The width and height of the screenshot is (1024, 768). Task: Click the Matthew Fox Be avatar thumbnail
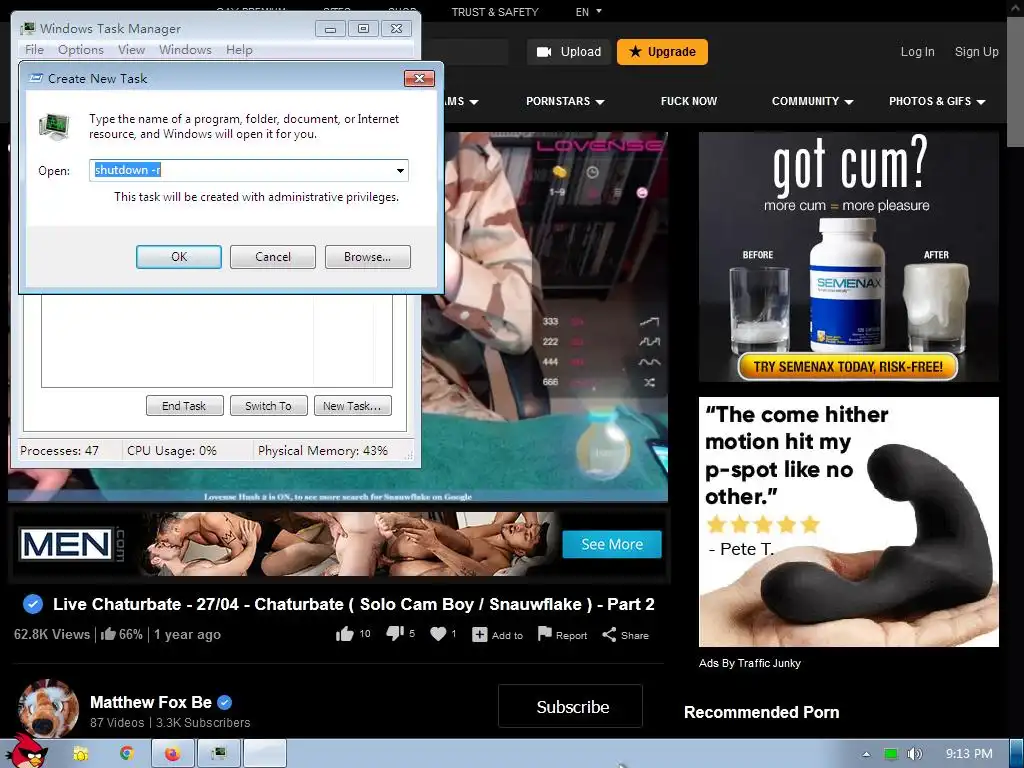(49, 710)
